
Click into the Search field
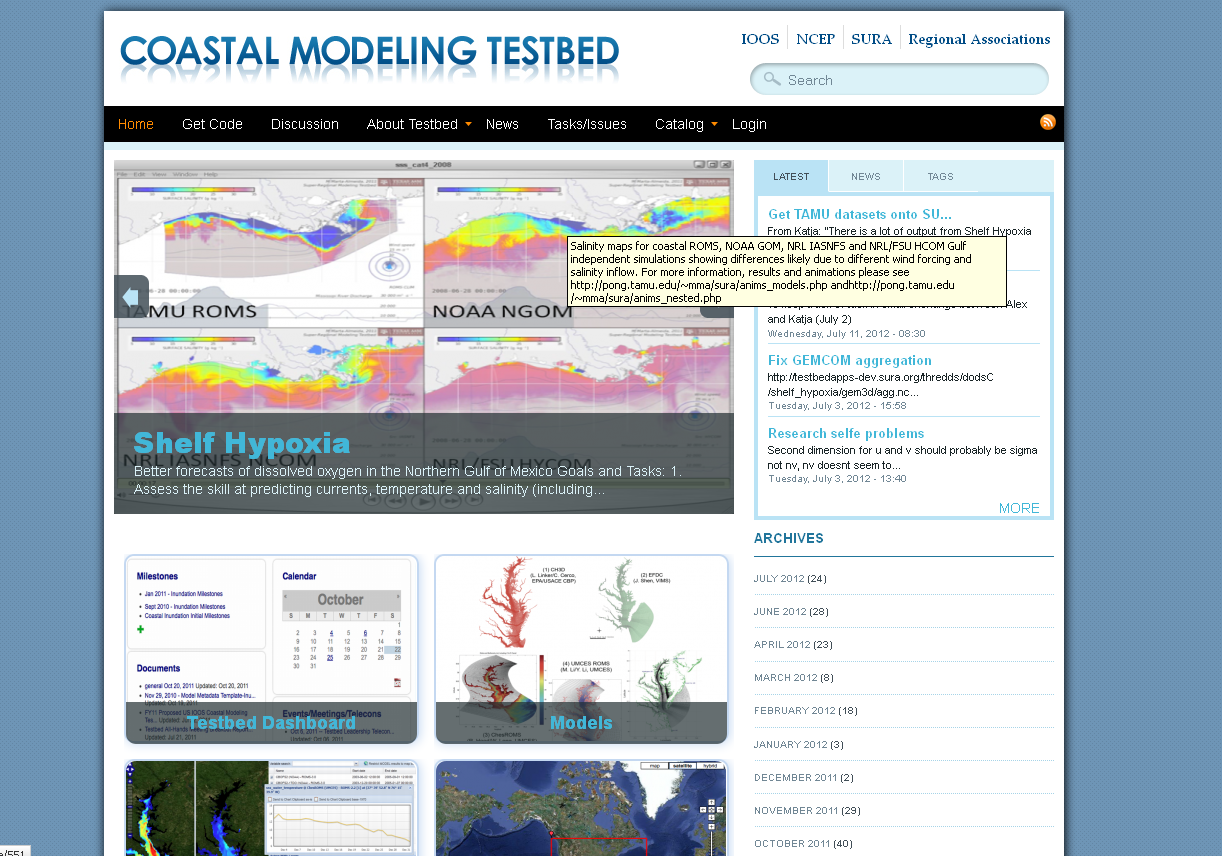click(900, 79)
